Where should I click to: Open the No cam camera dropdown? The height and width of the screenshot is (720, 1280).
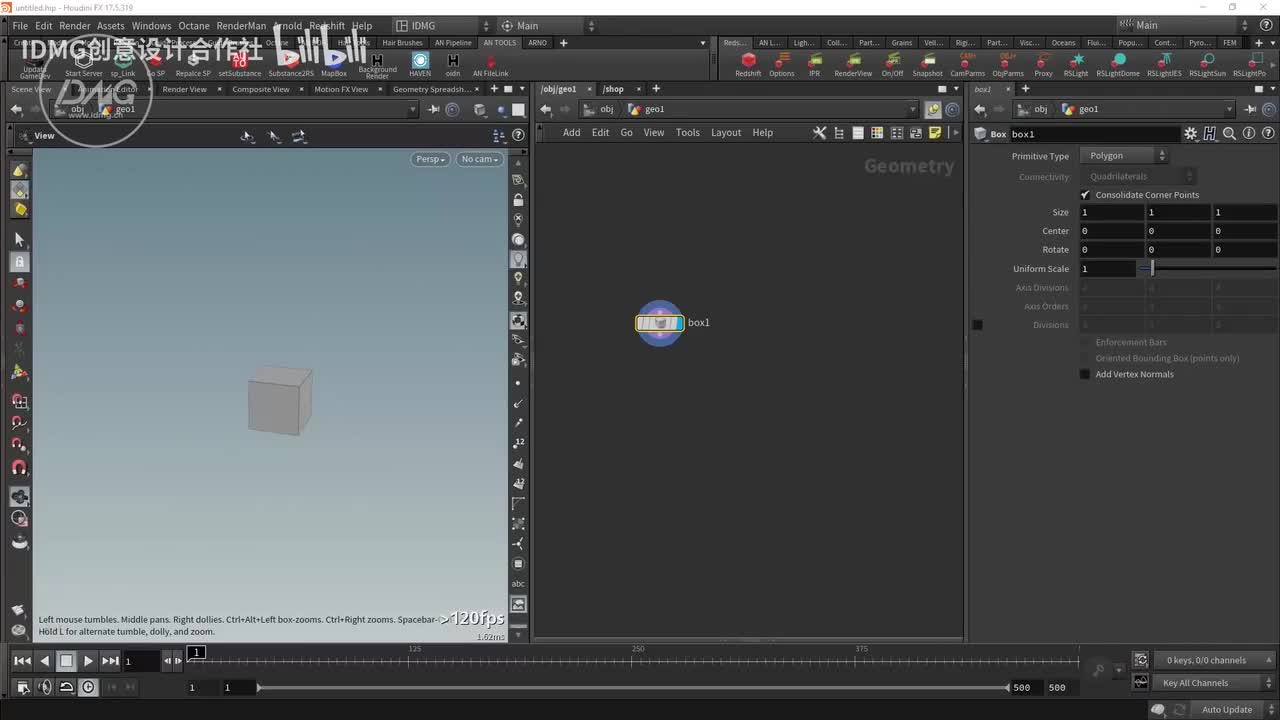479,159
